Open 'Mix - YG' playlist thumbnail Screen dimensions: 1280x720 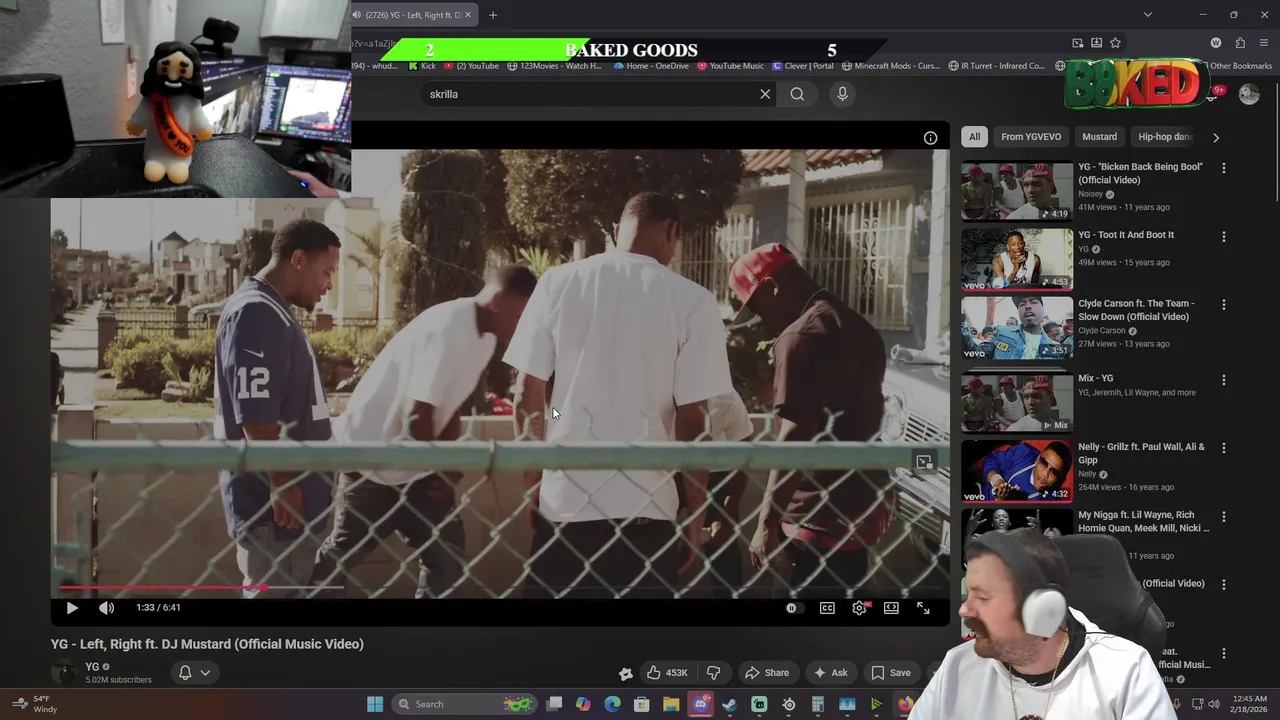pyautogui.click(x=1017, y=402)
